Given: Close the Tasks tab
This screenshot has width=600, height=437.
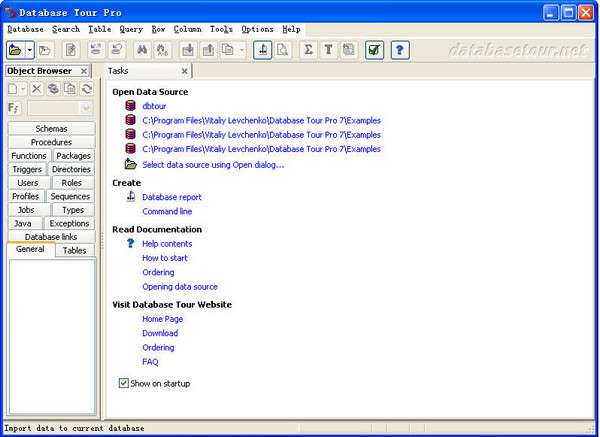Looking at the screenshot, I should tap(184, 71).
